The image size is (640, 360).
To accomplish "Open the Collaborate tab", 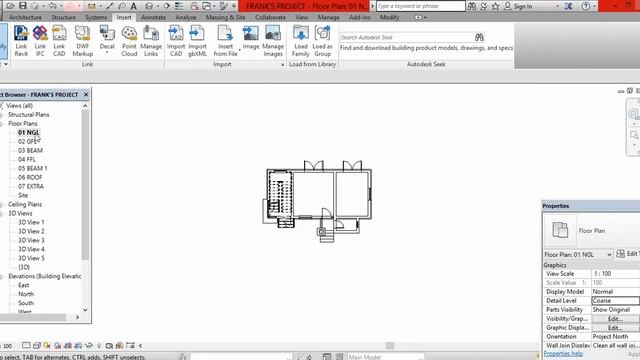I will click(x=270, y=18).
